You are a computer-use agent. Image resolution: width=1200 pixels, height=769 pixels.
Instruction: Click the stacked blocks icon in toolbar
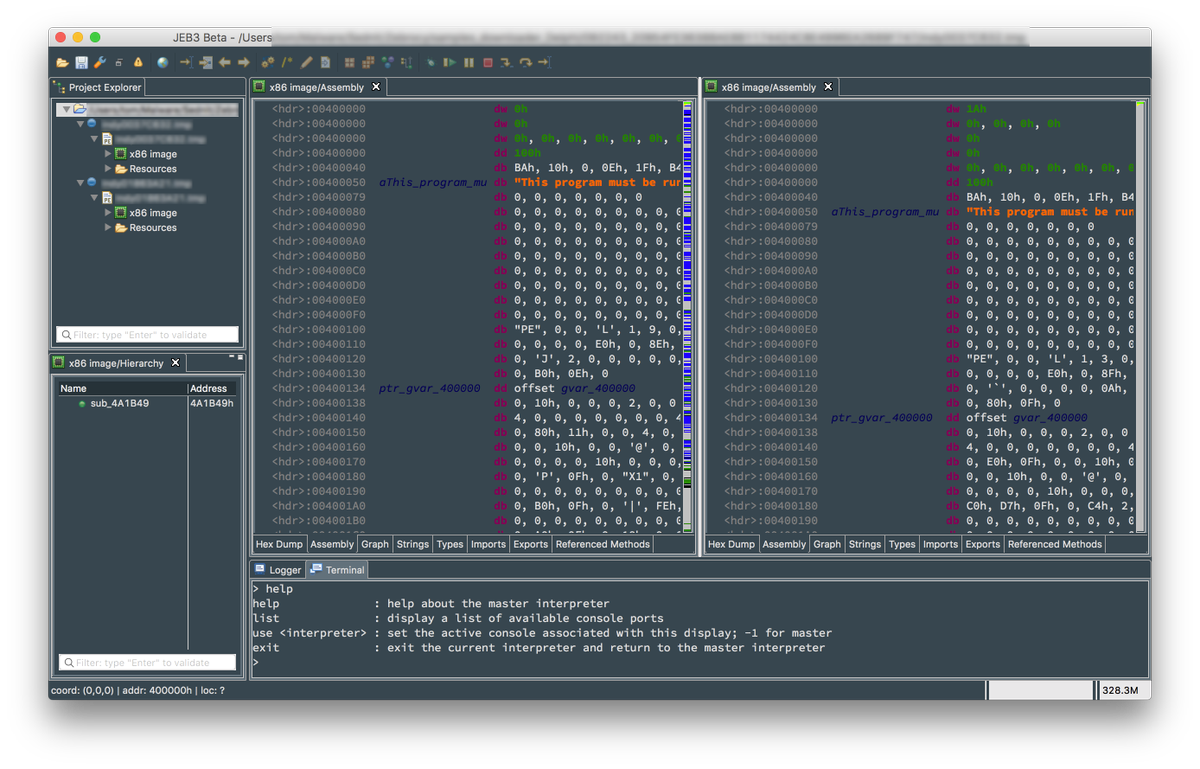coord(368,62)
